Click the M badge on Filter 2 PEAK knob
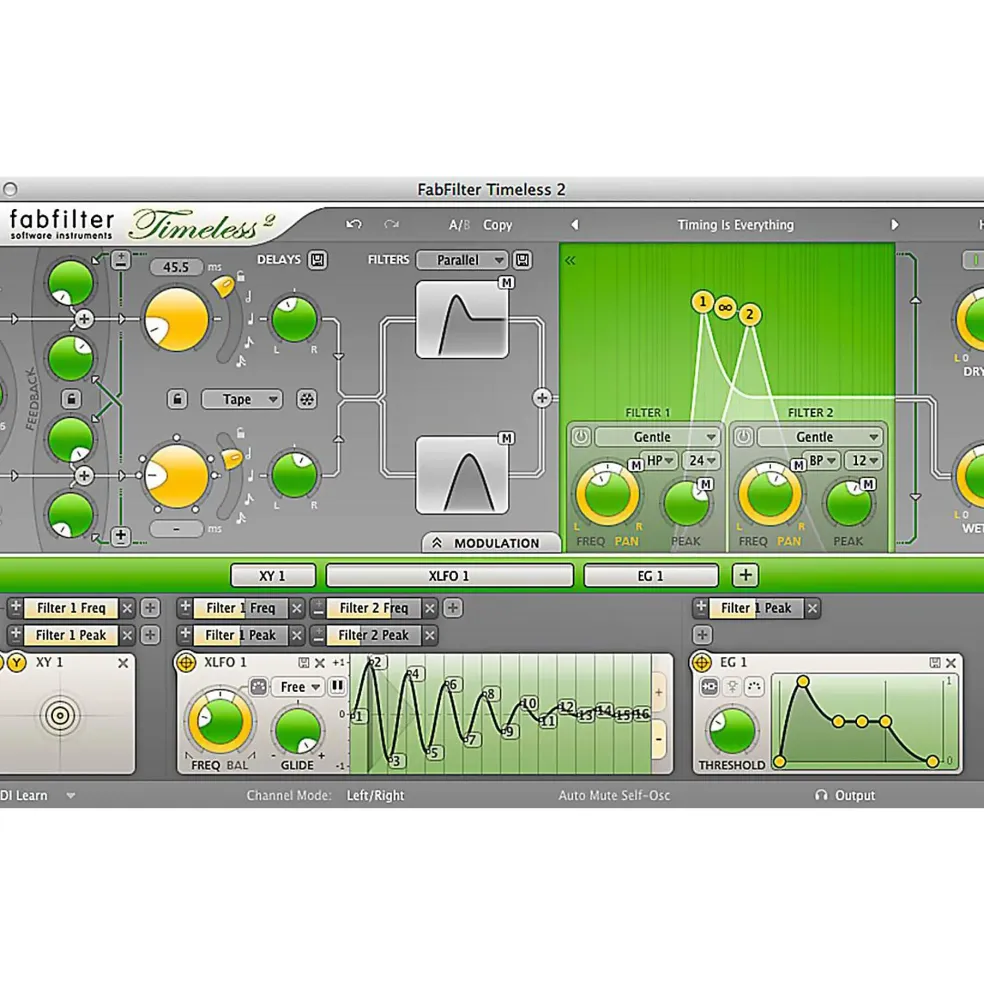984x985 pixels. [868, 484]
